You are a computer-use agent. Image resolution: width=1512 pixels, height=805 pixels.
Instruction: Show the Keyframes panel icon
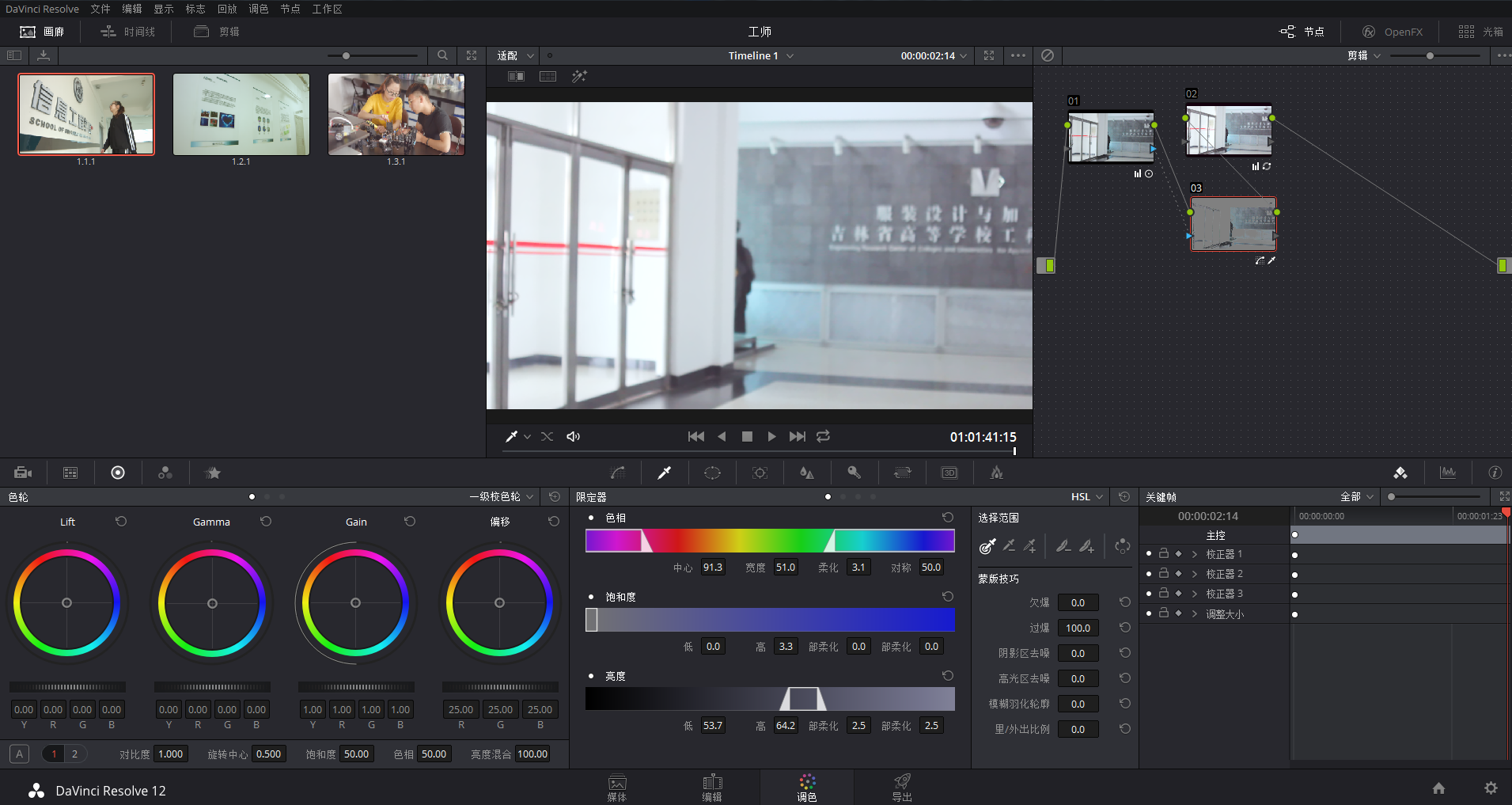[1400, 473]
